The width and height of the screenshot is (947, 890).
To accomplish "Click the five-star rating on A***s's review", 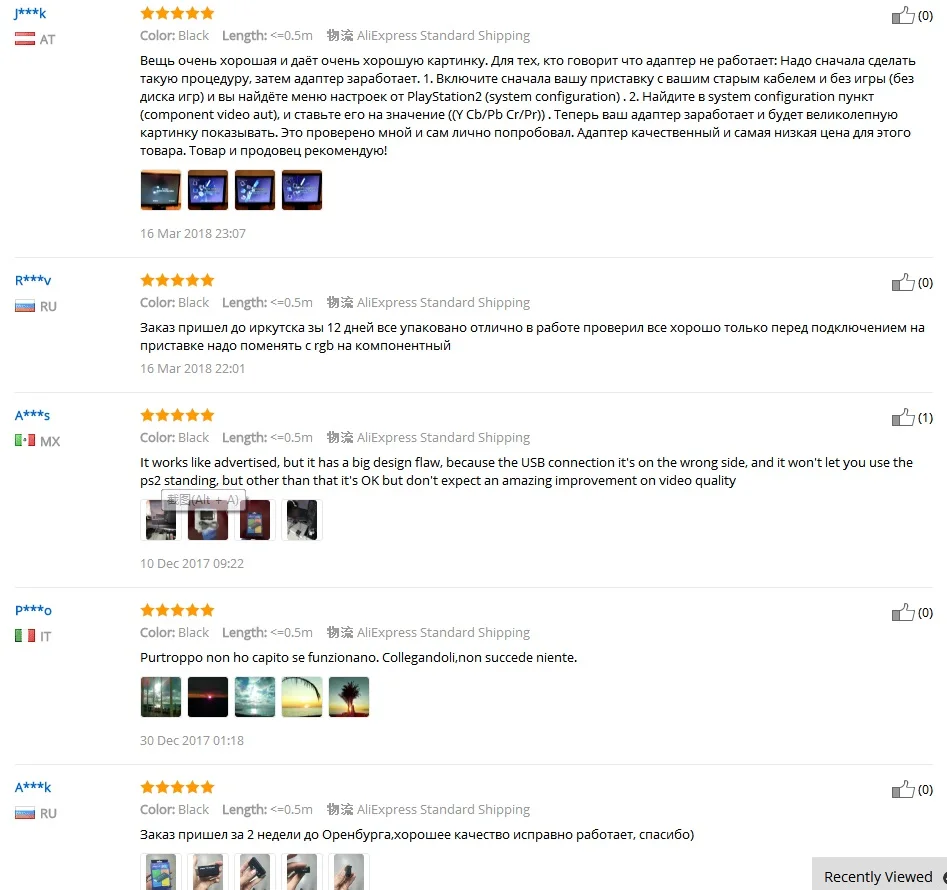I will point(178,415).
